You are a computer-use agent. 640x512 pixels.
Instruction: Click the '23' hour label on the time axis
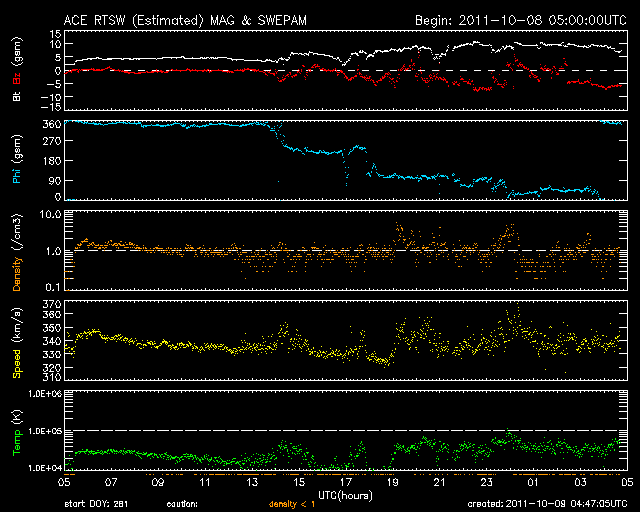point(487,482)
